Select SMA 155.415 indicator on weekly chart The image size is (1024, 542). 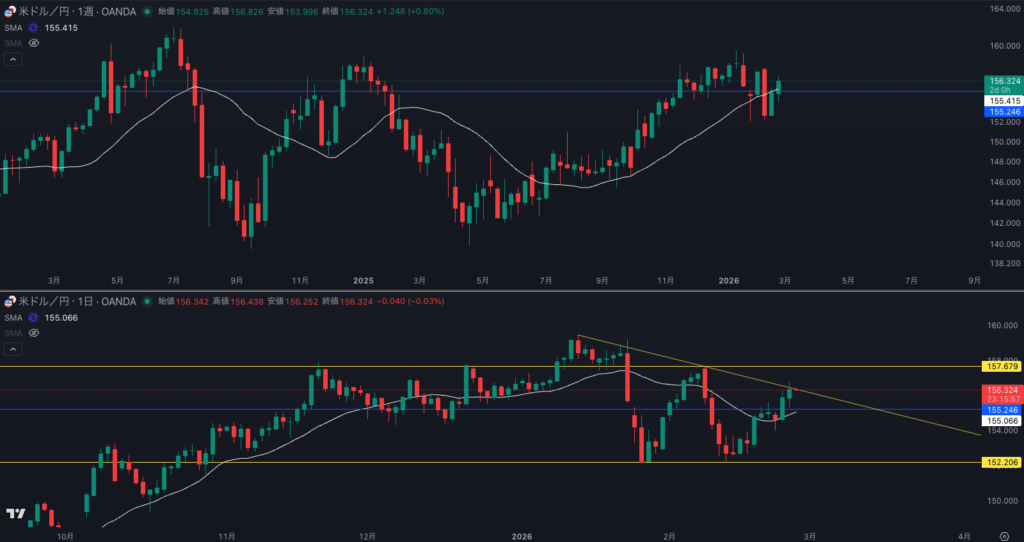click(x=60, y=27)
